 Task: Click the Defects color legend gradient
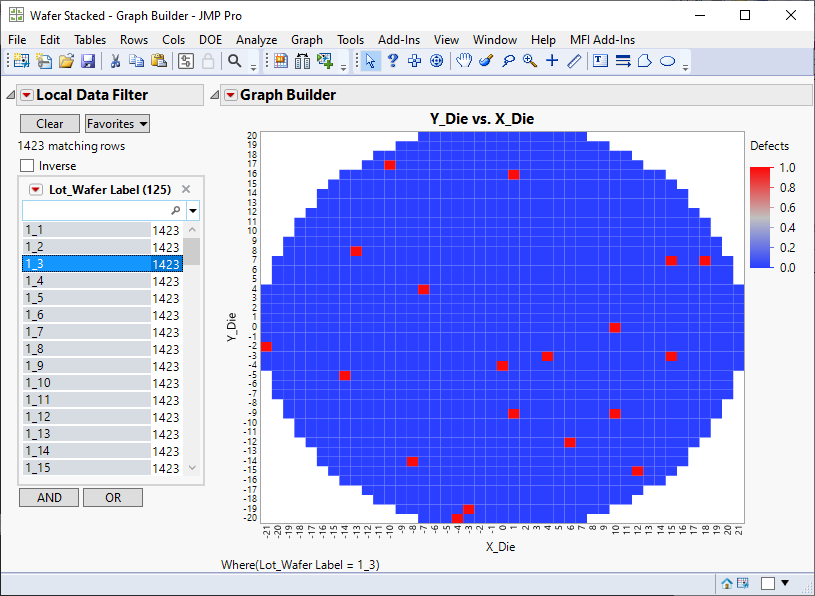tap(761, 217)
